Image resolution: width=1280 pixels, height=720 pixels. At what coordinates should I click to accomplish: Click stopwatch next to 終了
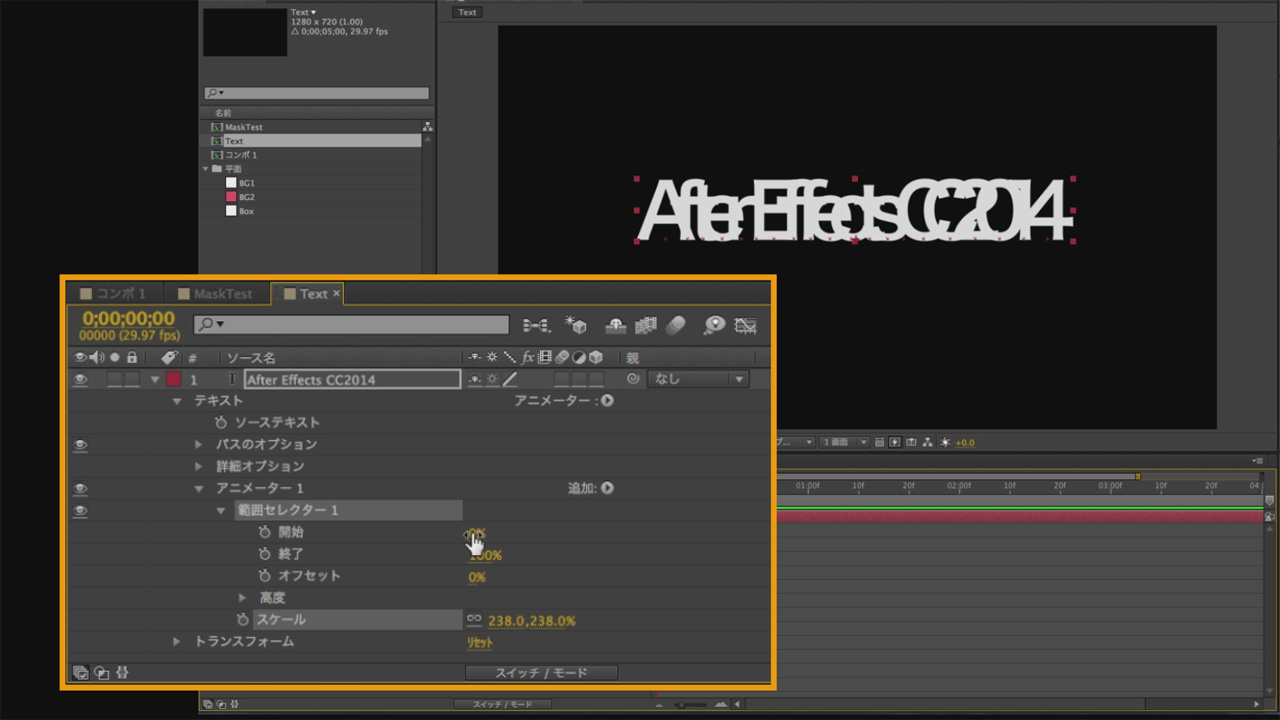264,554
